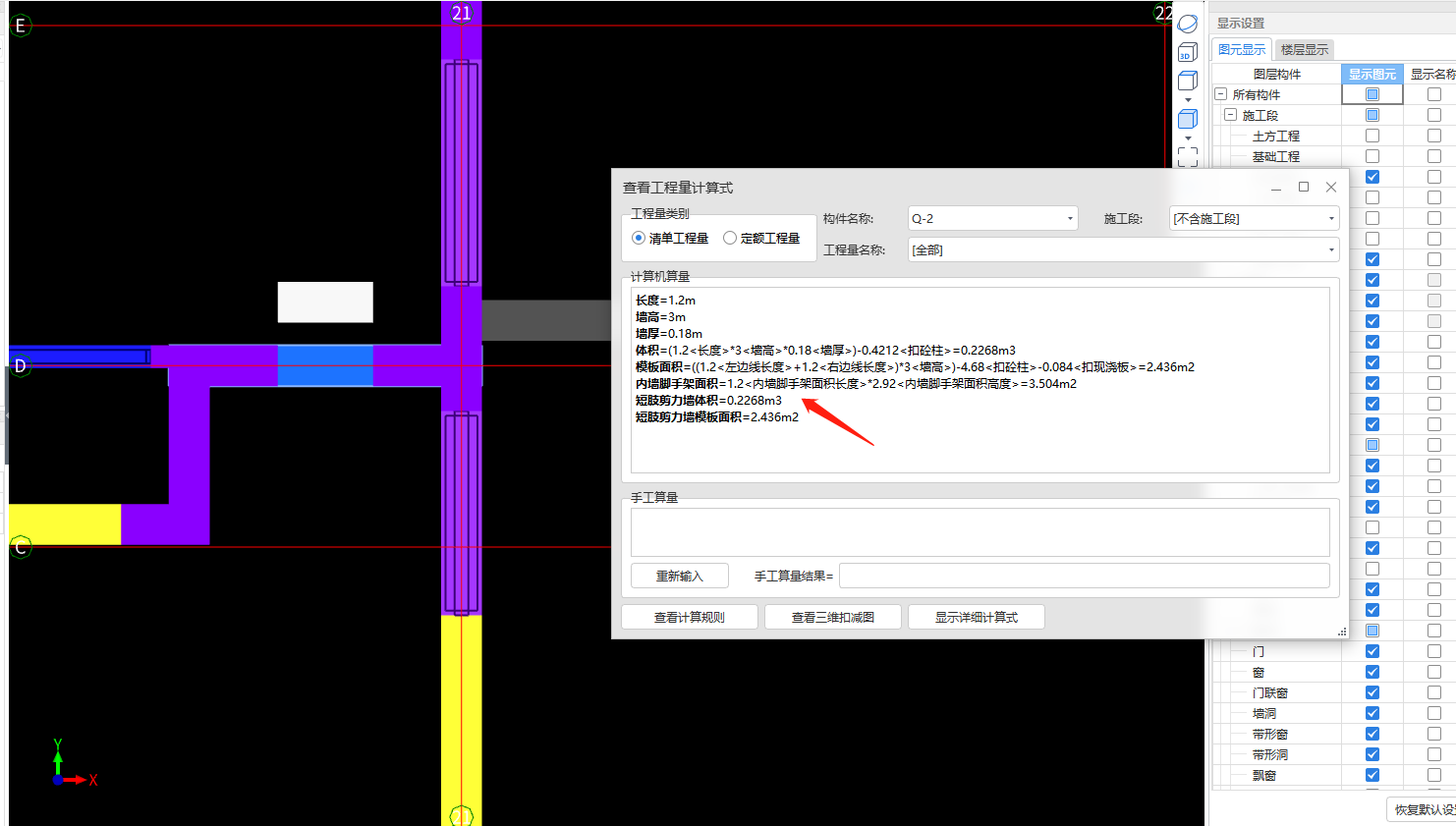The image size is (1456, 826).
Task: Click the 模板面积 formula line
Action: (x=915, y=367)
